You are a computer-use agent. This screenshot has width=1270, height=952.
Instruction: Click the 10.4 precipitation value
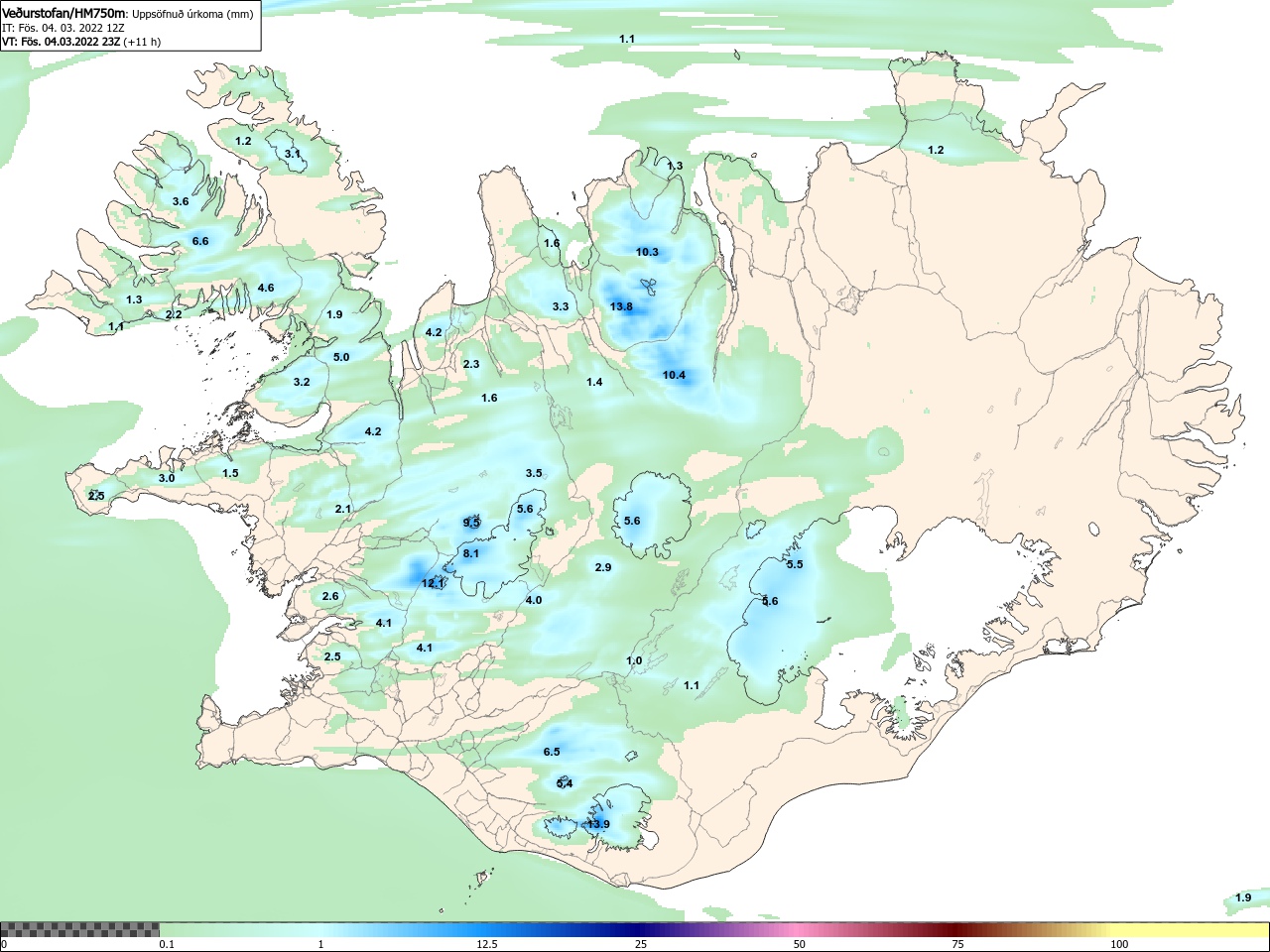(674, 375)
